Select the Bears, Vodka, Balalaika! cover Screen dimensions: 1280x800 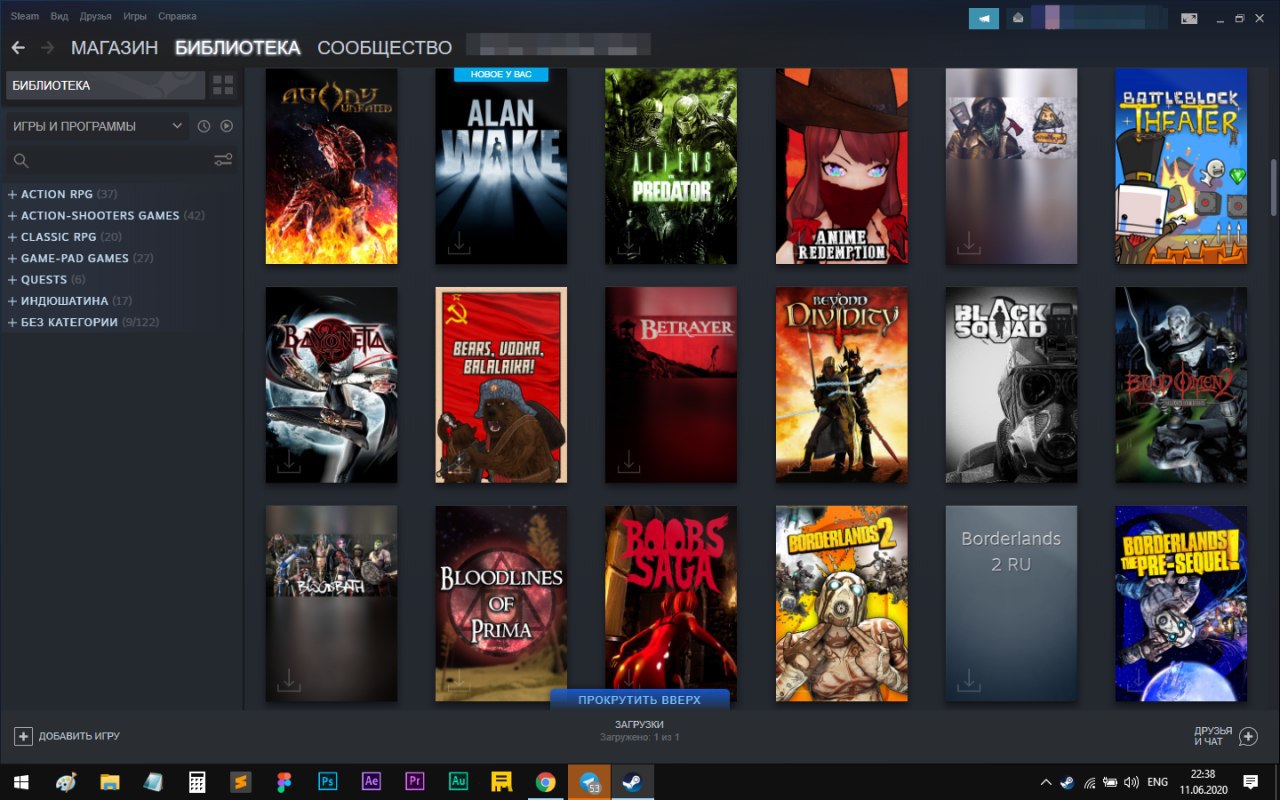(x=501, y=385)
